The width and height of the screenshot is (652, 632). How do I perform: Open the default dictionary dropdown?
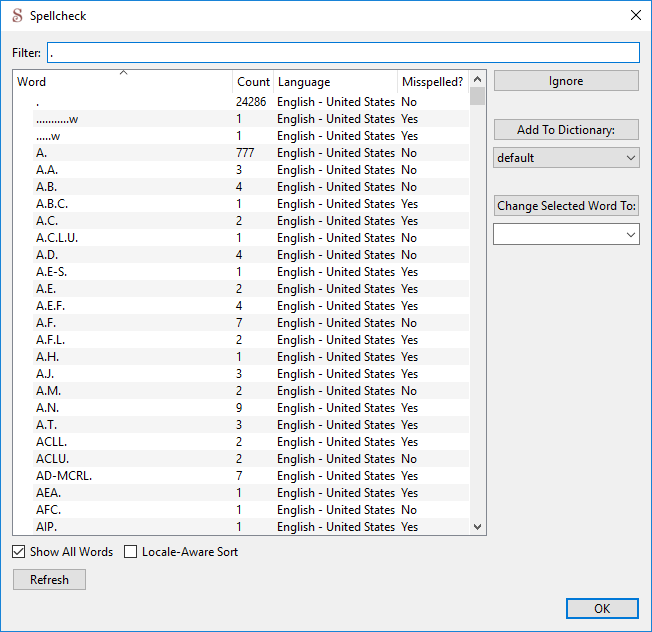[566, 158]
